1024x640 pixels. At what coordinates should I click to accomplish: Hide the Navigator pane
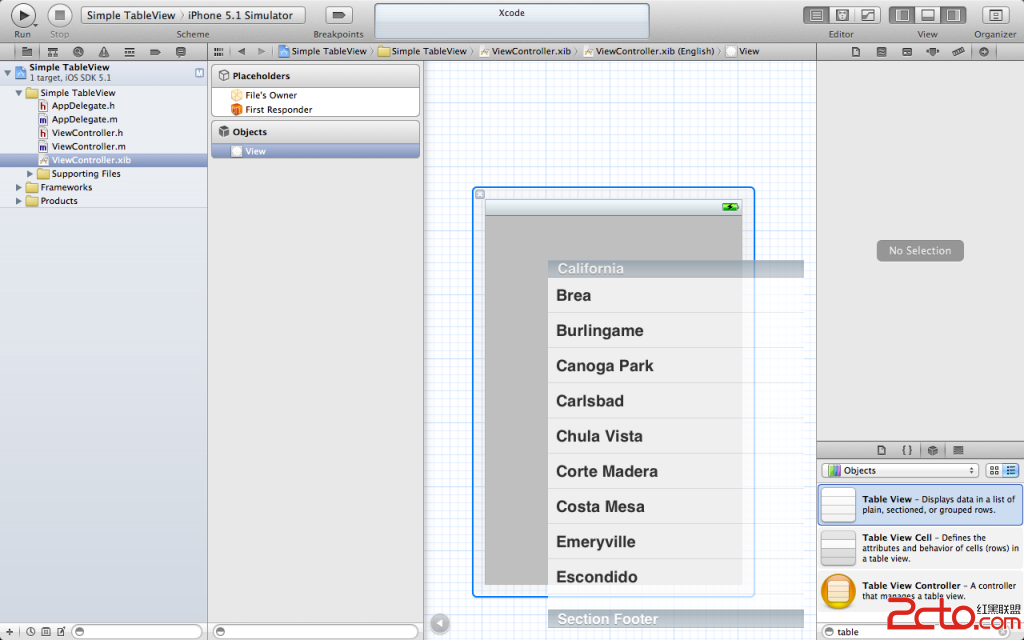[902, 15]
